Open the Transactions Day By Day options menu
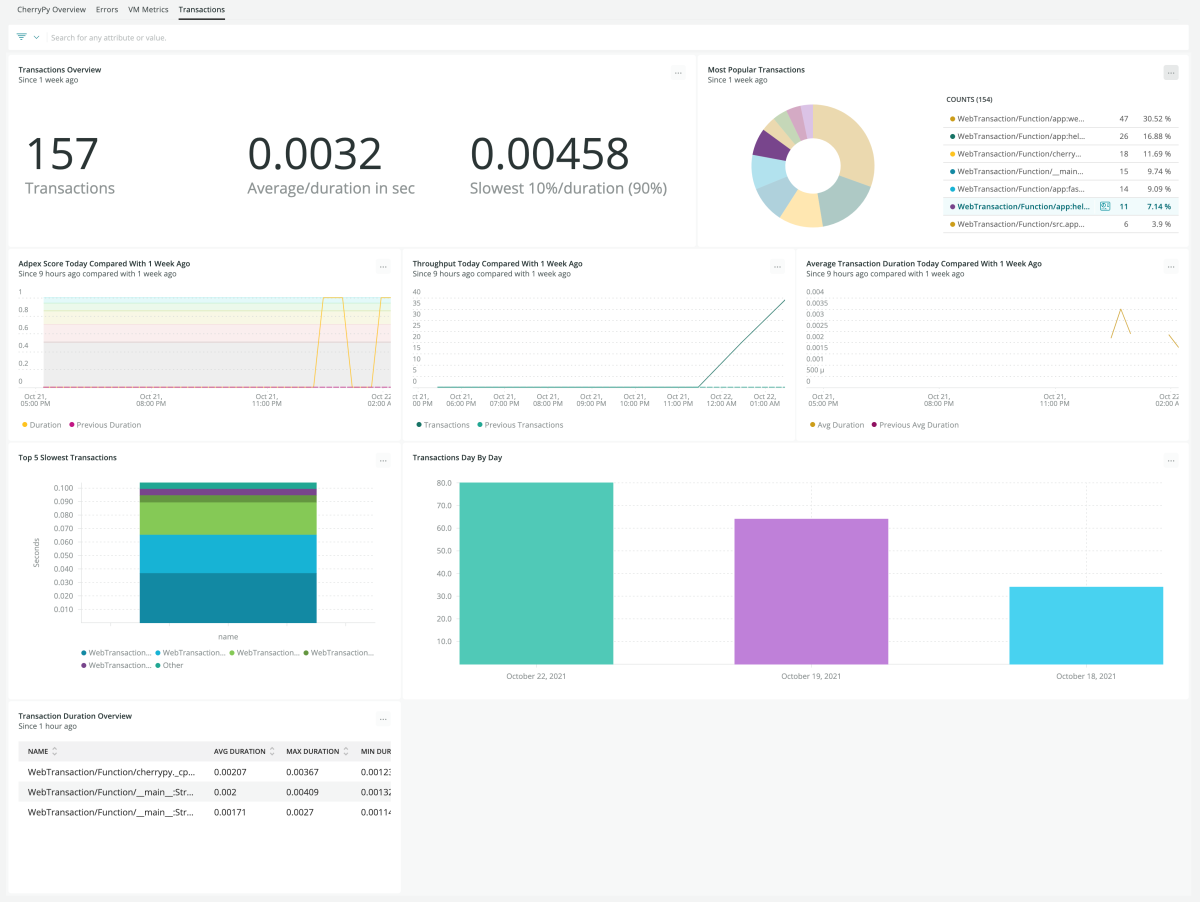The height and width of the screenshot is (902, 1200). (x=1171, y=461)
